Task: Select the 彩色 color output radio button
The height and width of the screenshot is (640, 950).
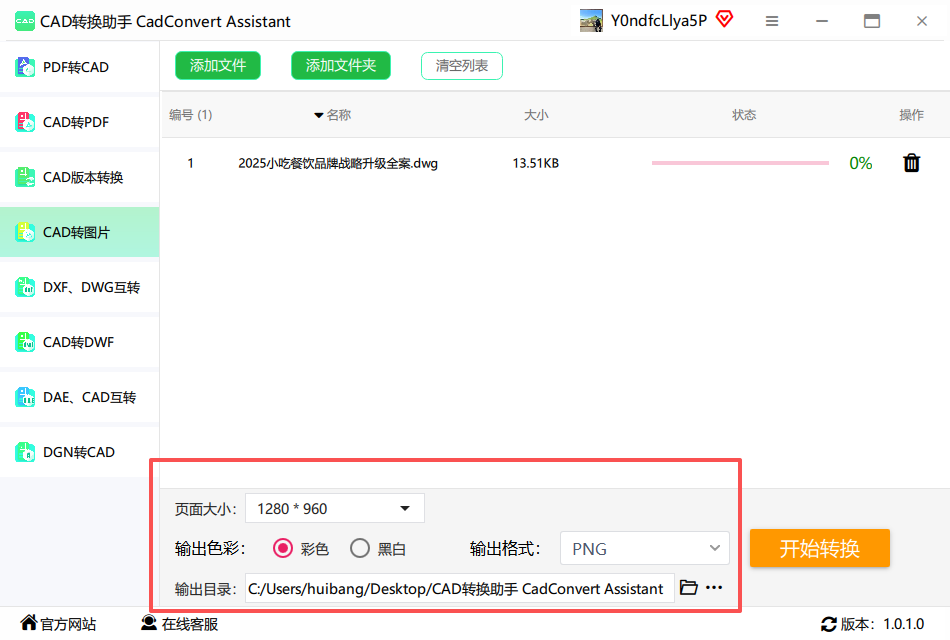Action: click(283, 549)
